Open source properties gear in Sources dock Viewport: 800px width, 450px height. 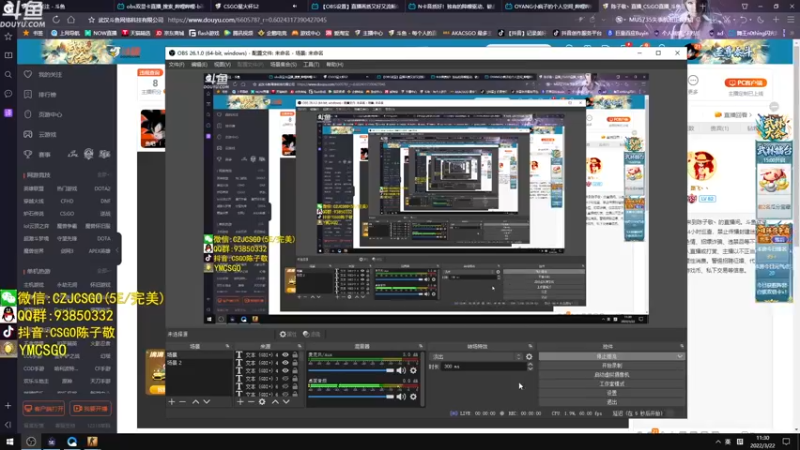click(x=262, y=402)
